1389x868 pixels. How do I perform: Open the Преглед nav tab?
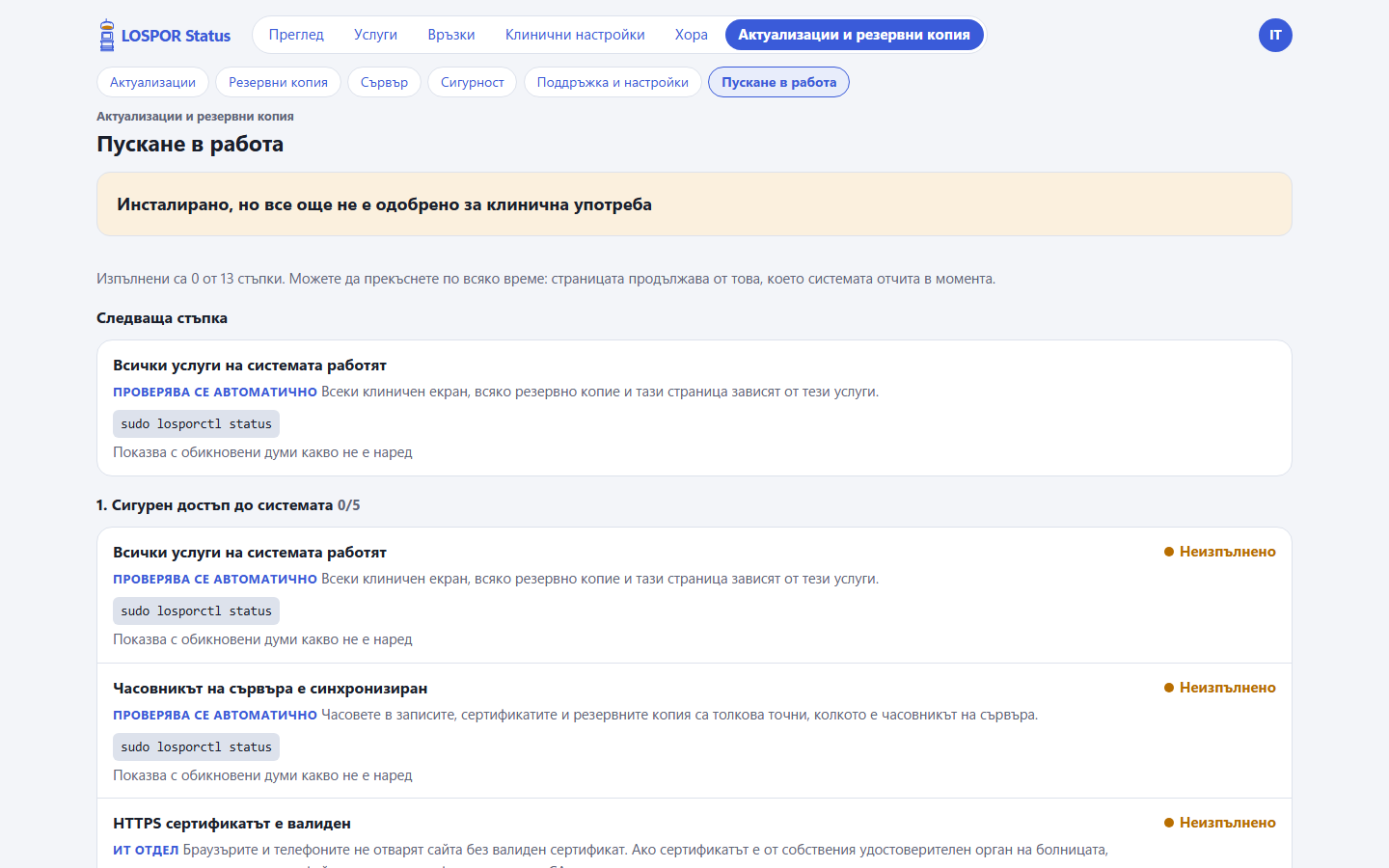(x=296, y=35)
